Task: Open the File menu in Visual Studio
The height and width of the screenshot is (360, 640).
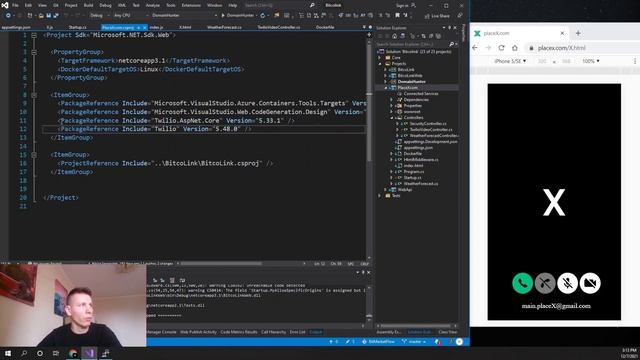Action: pos(15,5)
